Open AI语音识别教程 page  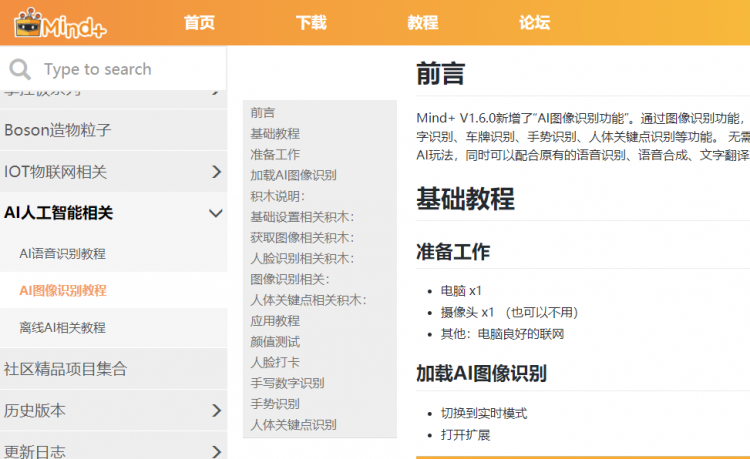pyautogui.click(x=63, y=253)
